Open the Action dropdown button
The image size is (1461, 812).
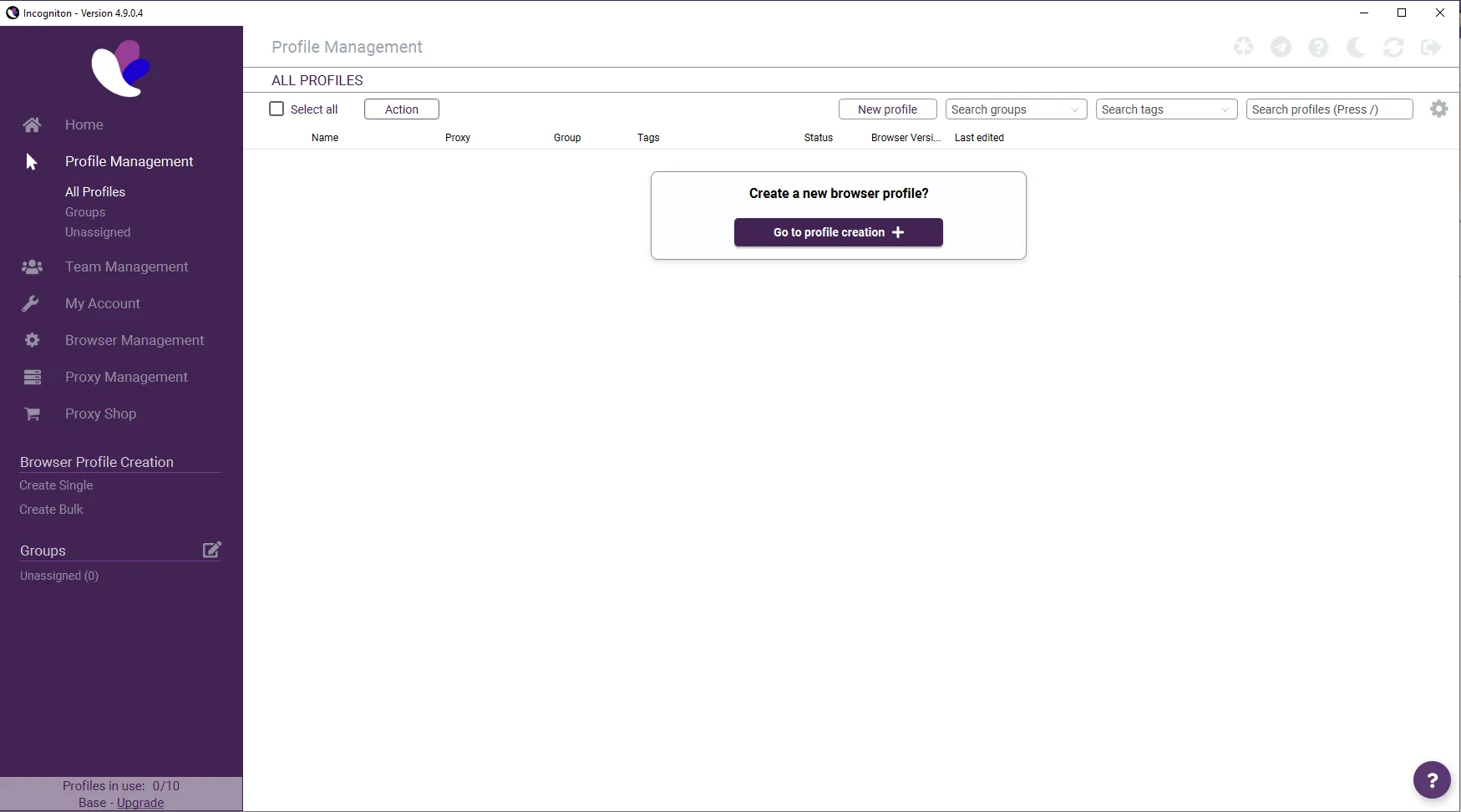pos(402,109)
